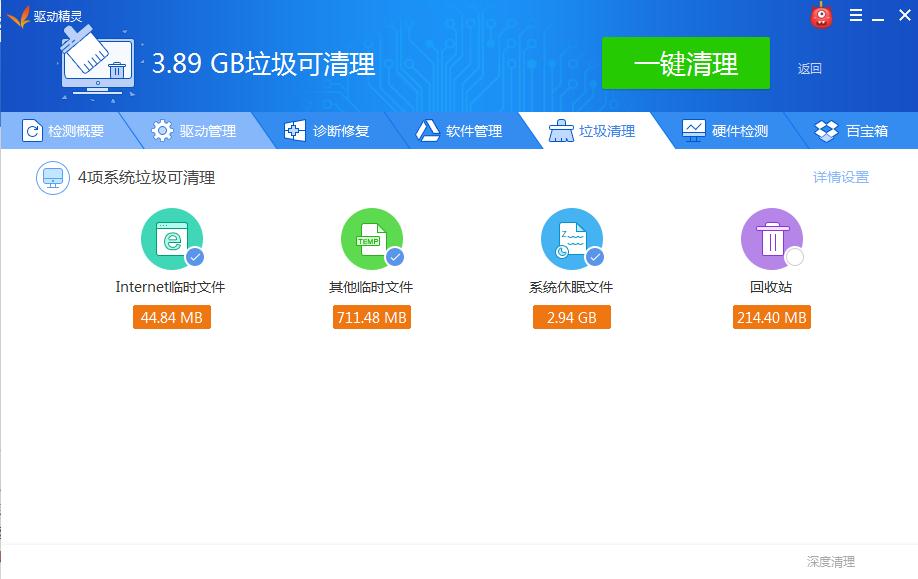Uncheck the 其他临时文件 checkmark
Screen dimensions: 918x579
pyautogui.click(x=395, y=256)
